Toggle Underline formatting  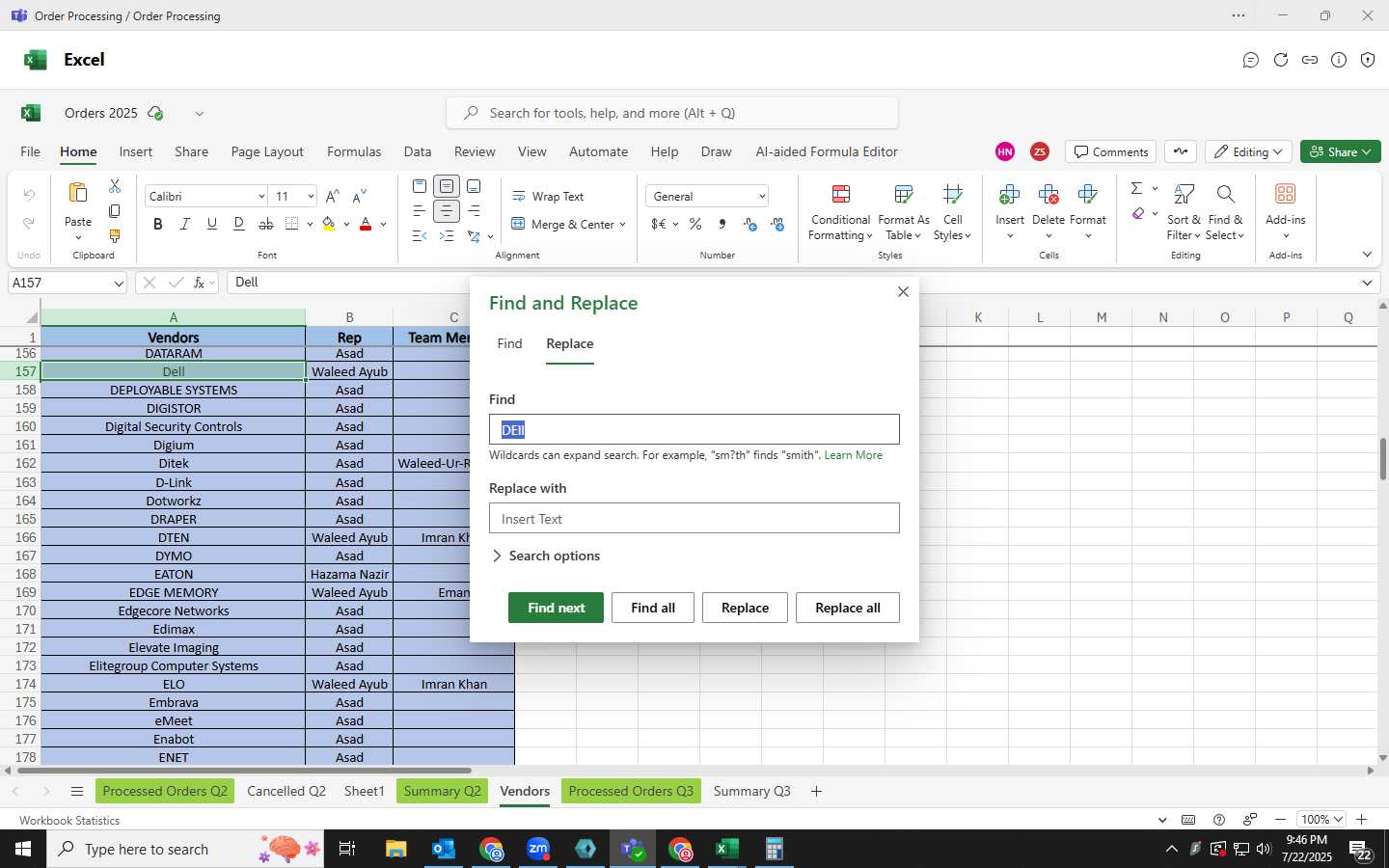(212, 224)
